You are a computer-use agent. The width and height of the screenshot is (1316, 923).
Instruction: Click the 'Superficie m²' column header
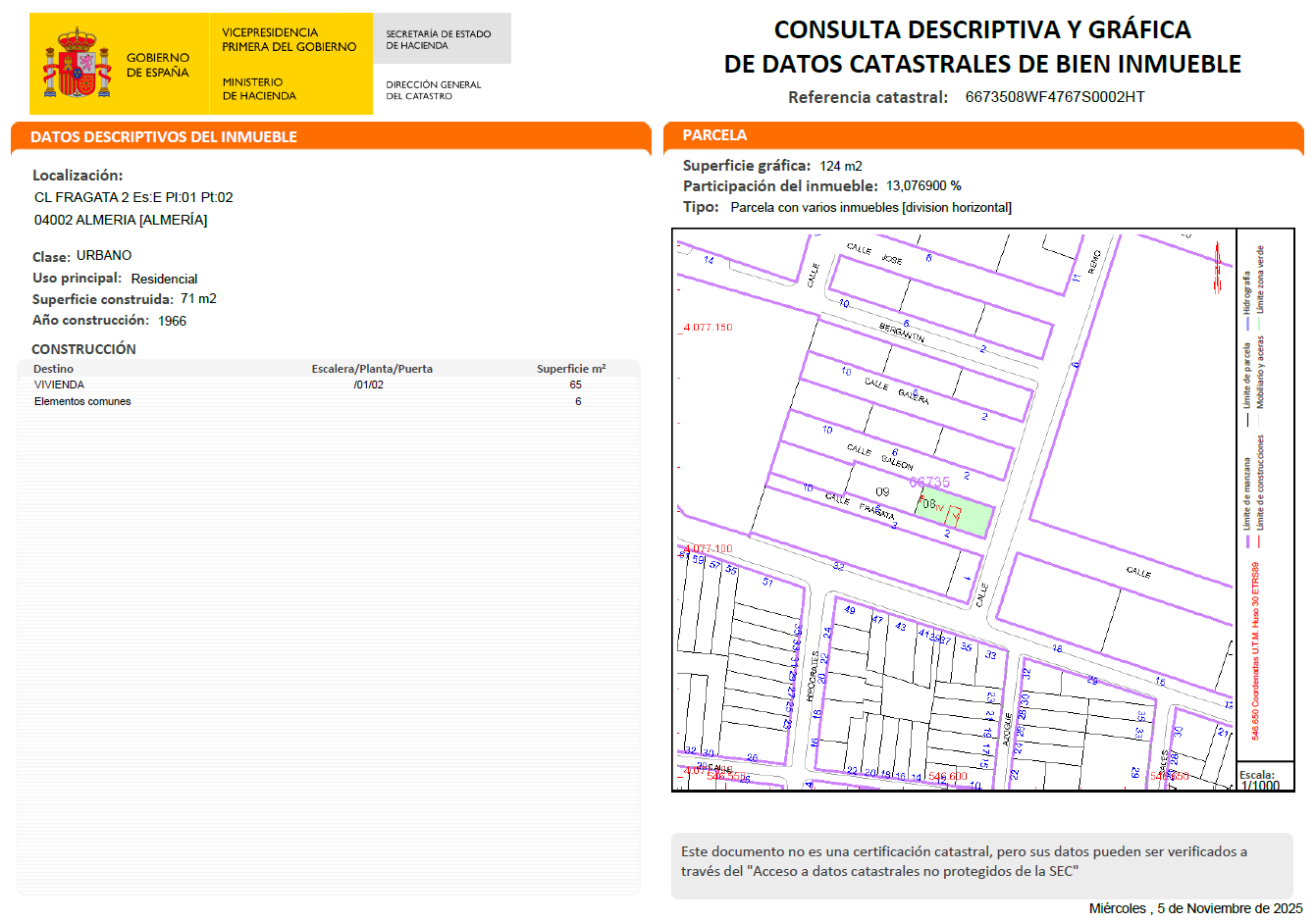570,369
